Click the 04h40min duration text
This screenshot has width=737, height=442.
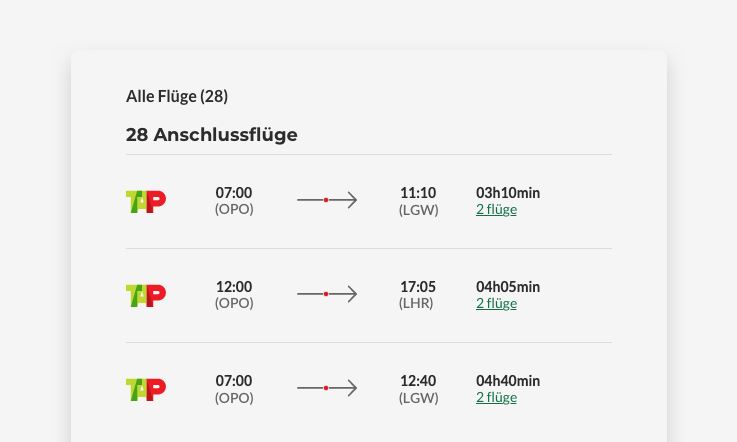point(508,380)
